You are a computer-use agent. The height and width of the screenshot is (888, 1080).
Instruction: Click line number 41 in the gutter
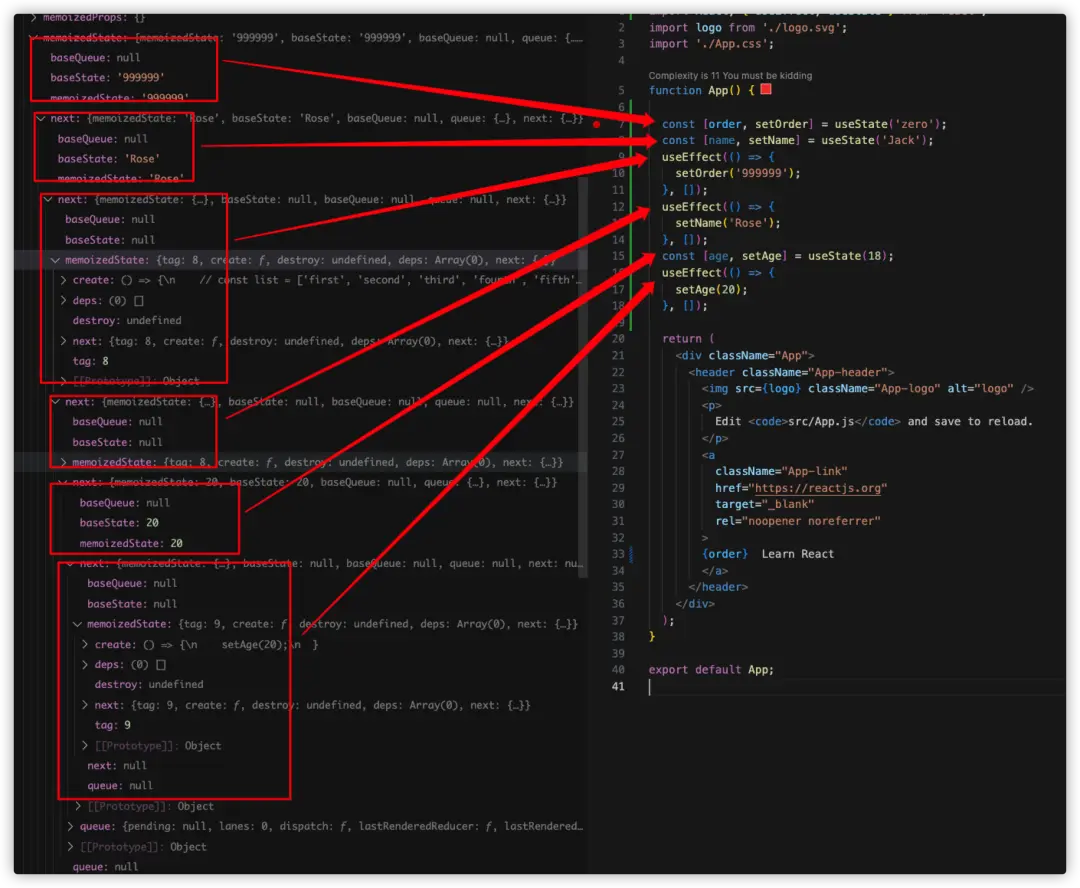point(618,686)
